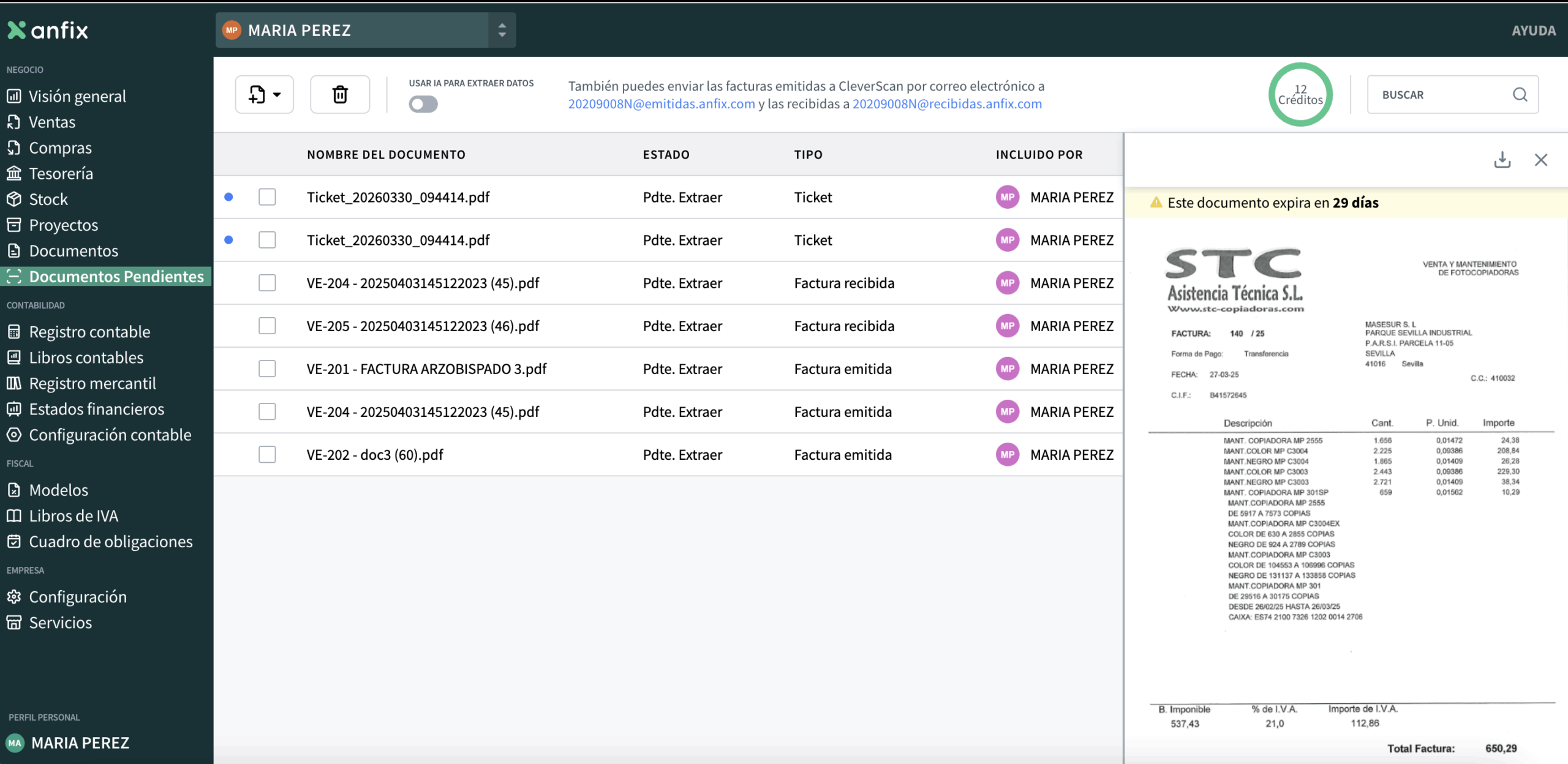The width and height of the screenshot is (1568, 764).
Task: Toggle the 'Usar IA para extraer datos' switch
Action: (x=423, y=104)
